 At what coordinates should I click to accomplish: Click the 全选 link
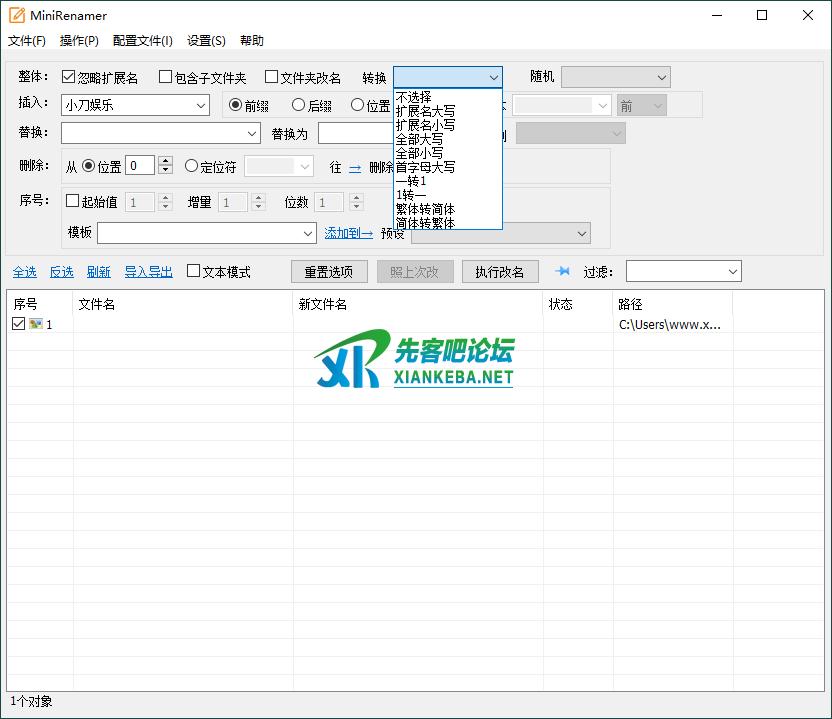coord(24,272)
